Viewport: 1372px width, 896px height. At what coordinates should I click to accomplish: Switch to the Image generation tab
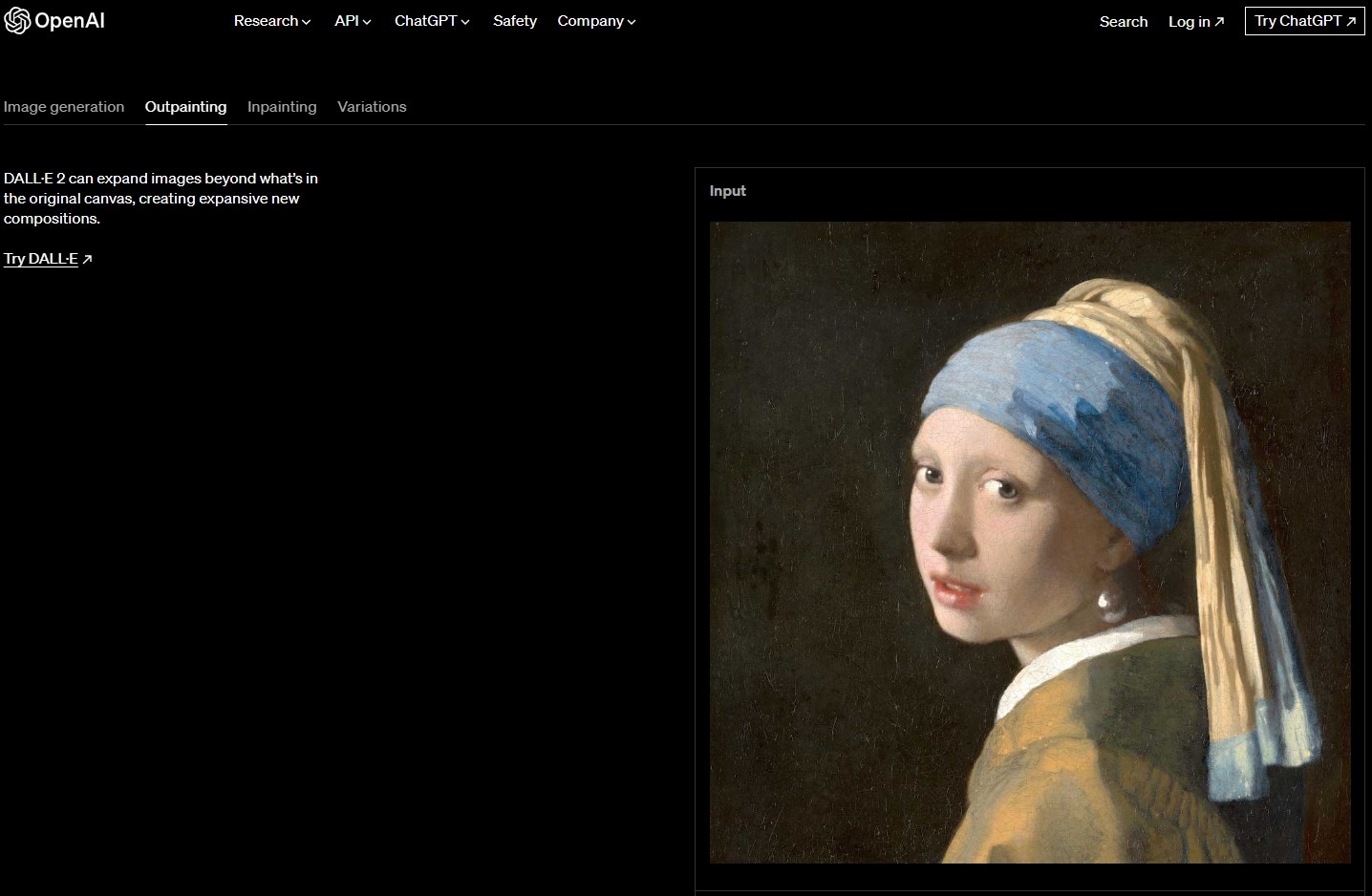point(64,107)
